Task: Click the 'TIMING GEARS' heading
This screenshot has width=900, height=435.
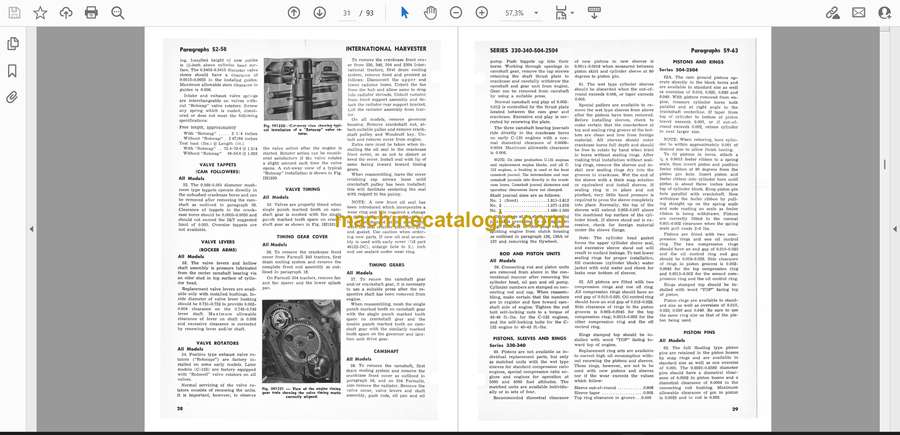Action: coord(386,265)
